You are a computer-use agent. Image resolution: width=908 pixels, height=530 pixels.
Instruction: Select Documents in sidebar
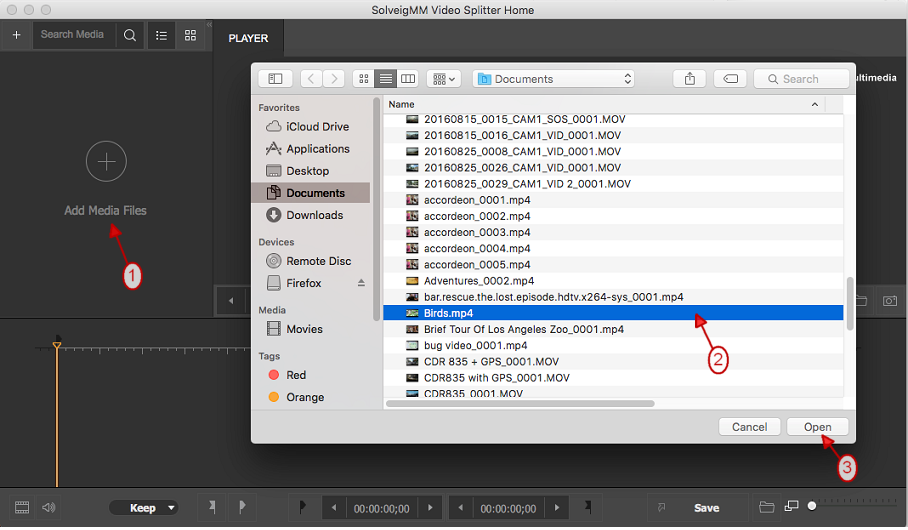pyautogui.click(x=310, y=193)
